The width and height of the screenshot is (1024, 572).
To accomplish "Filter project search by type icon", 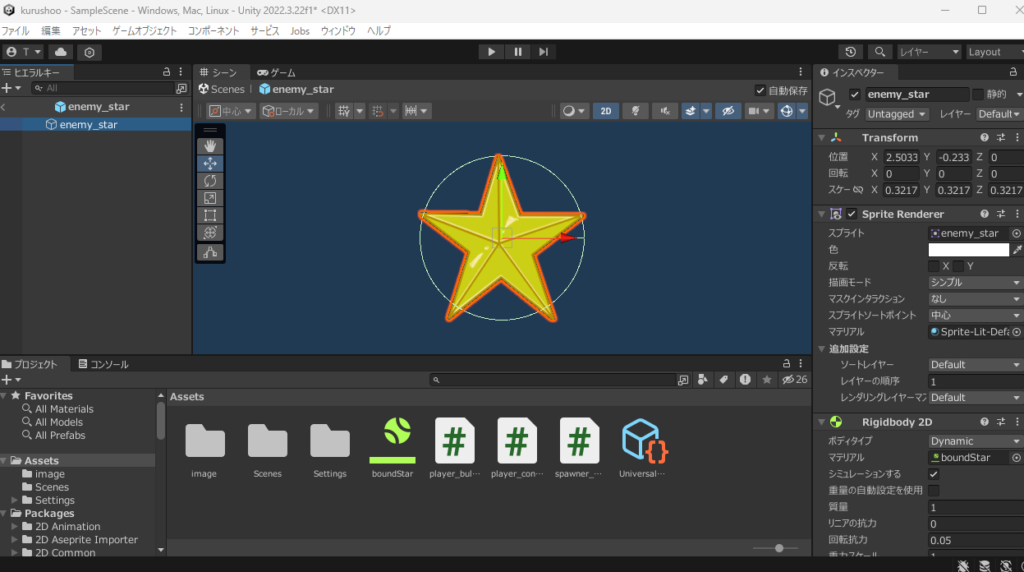I will (x=703, y=379).
